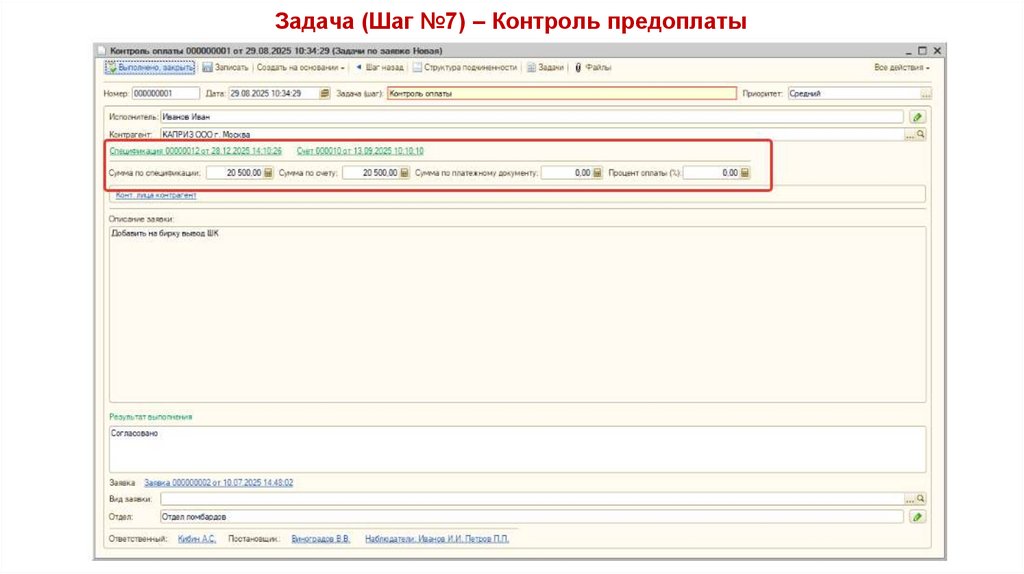Click the magnifier icon in 'Вид заявки' field

[x=921, y=499]
